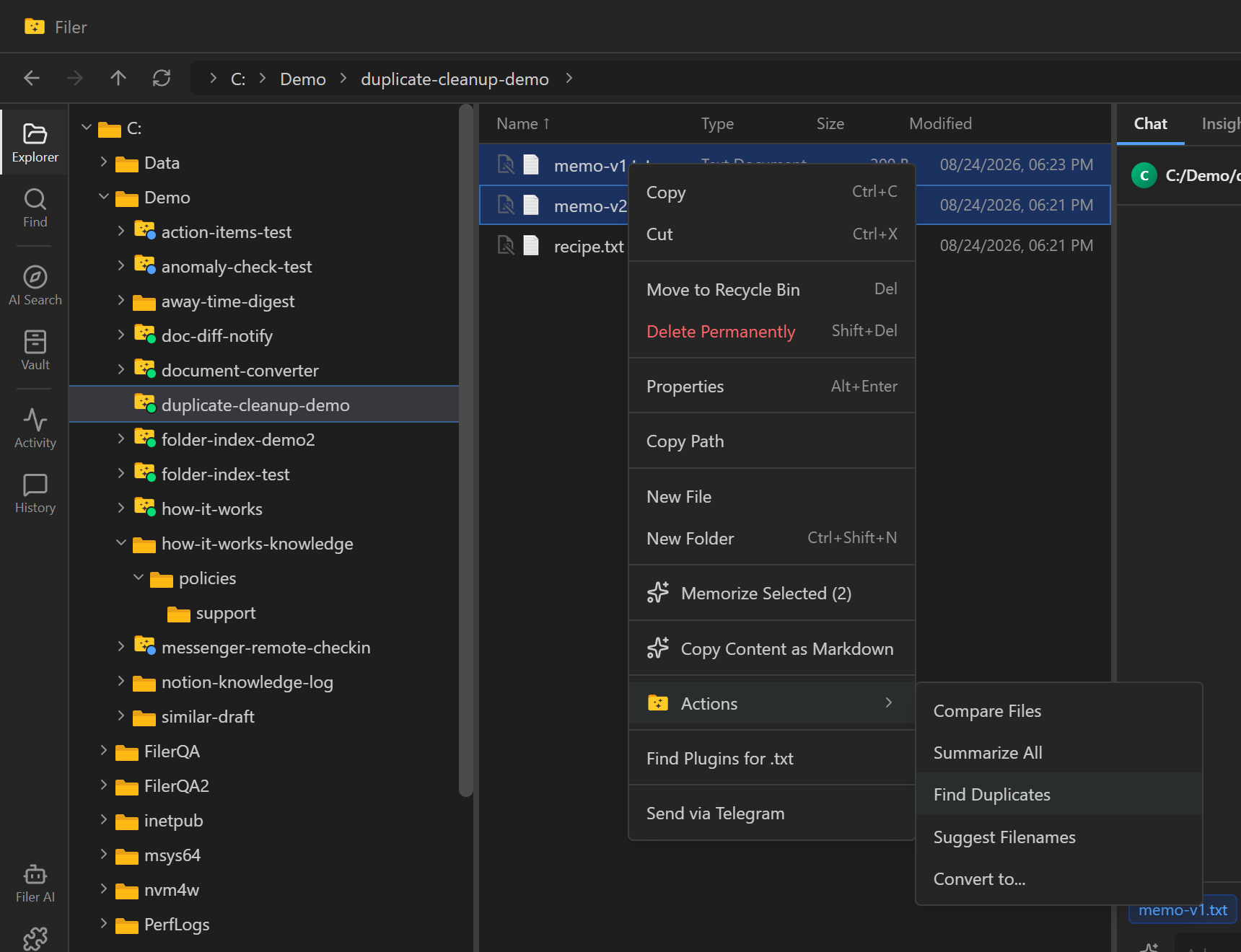Expand the notion-knowledge-log folder

(x=121, y=682)
